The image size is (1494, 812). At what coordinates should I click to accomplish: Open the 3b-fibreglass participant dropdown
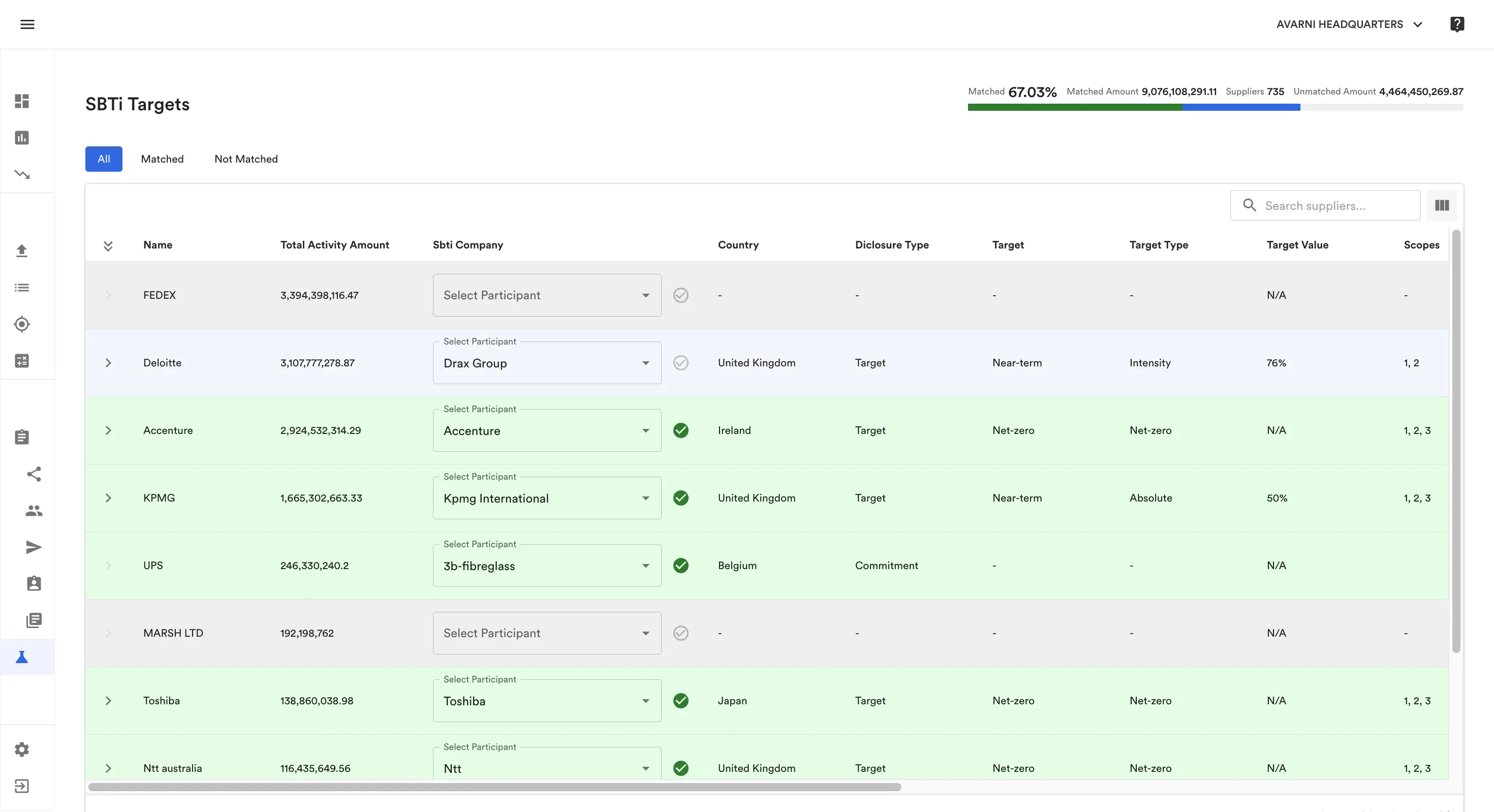pos(547,566)
